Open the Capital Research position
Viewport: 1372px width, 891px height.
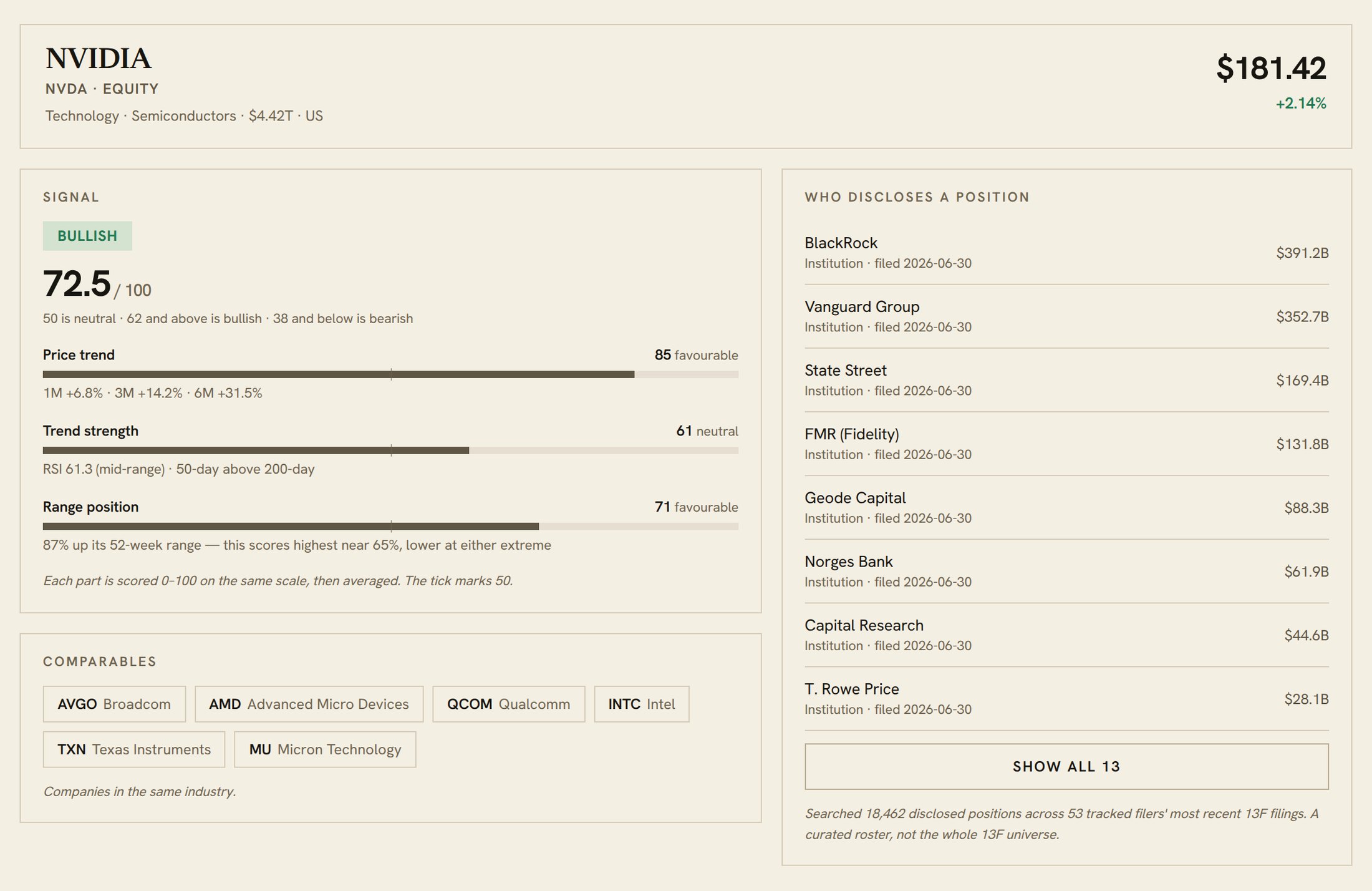click(1066, 635)
